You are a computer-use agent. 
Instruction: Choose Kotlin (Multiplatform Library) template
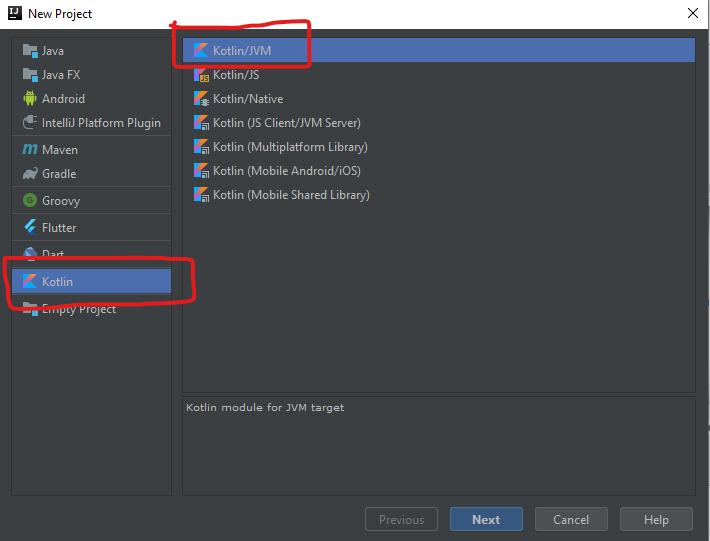pos(439,147)
